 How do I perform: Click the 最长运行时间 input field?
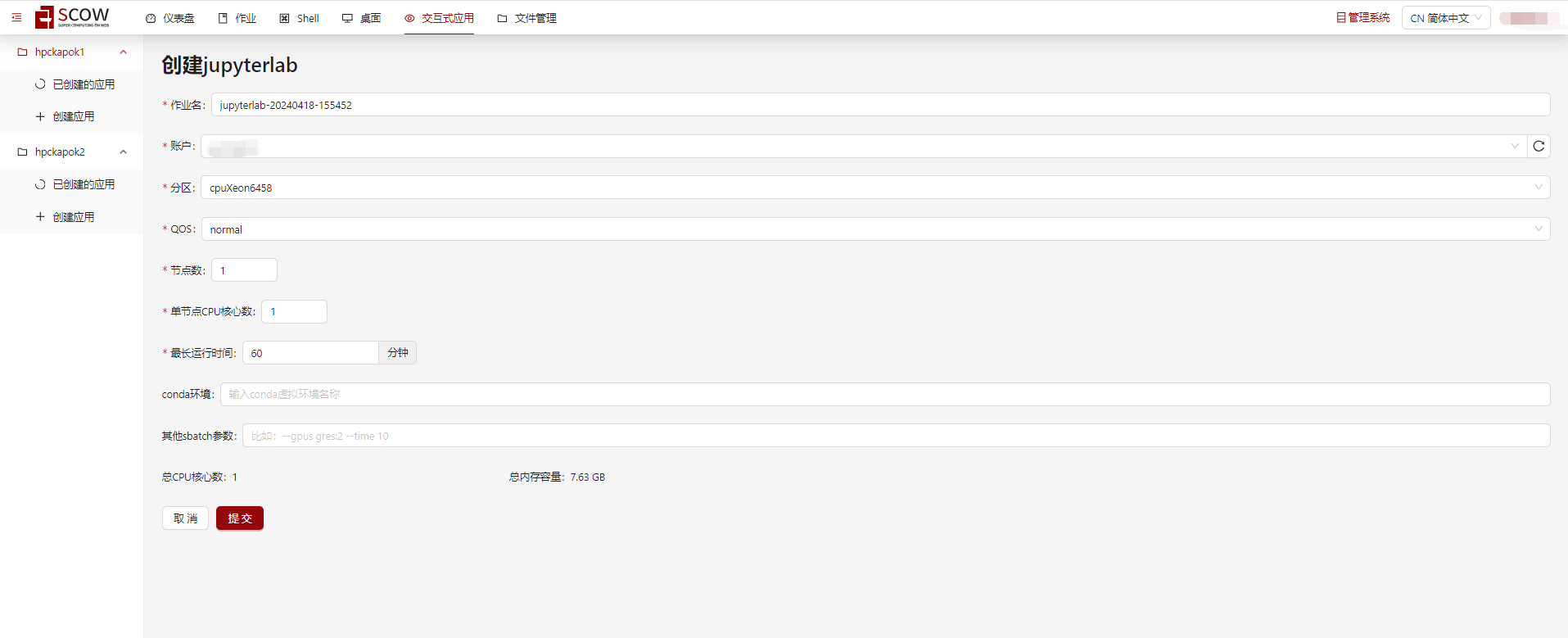click(x=310, y=353)
